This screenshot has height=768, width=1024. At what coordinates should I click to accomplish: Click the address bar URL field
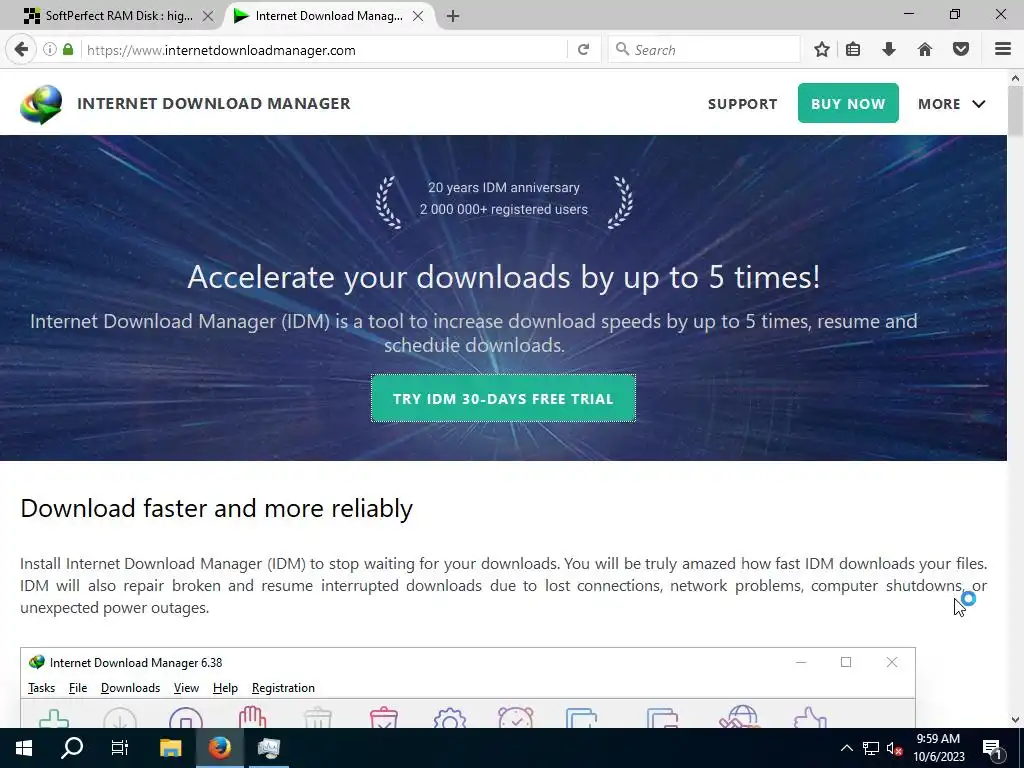point(323,50)
